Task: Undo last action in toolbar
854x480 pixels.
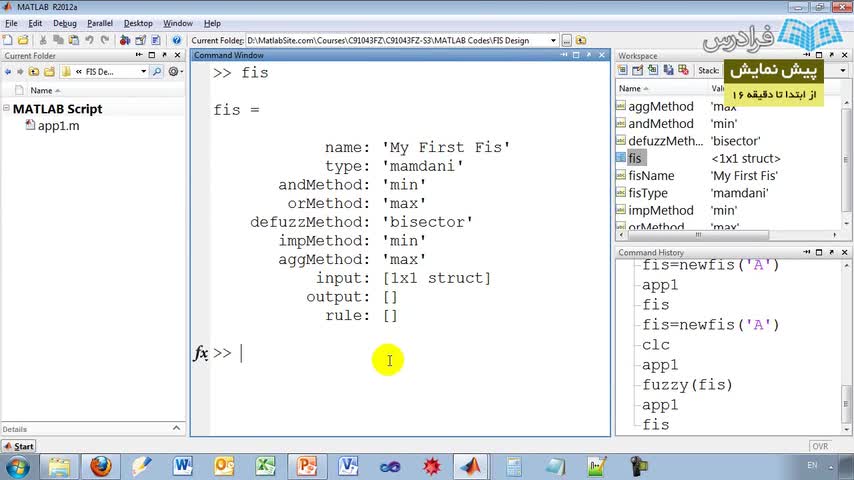Action: pos(89,40)
